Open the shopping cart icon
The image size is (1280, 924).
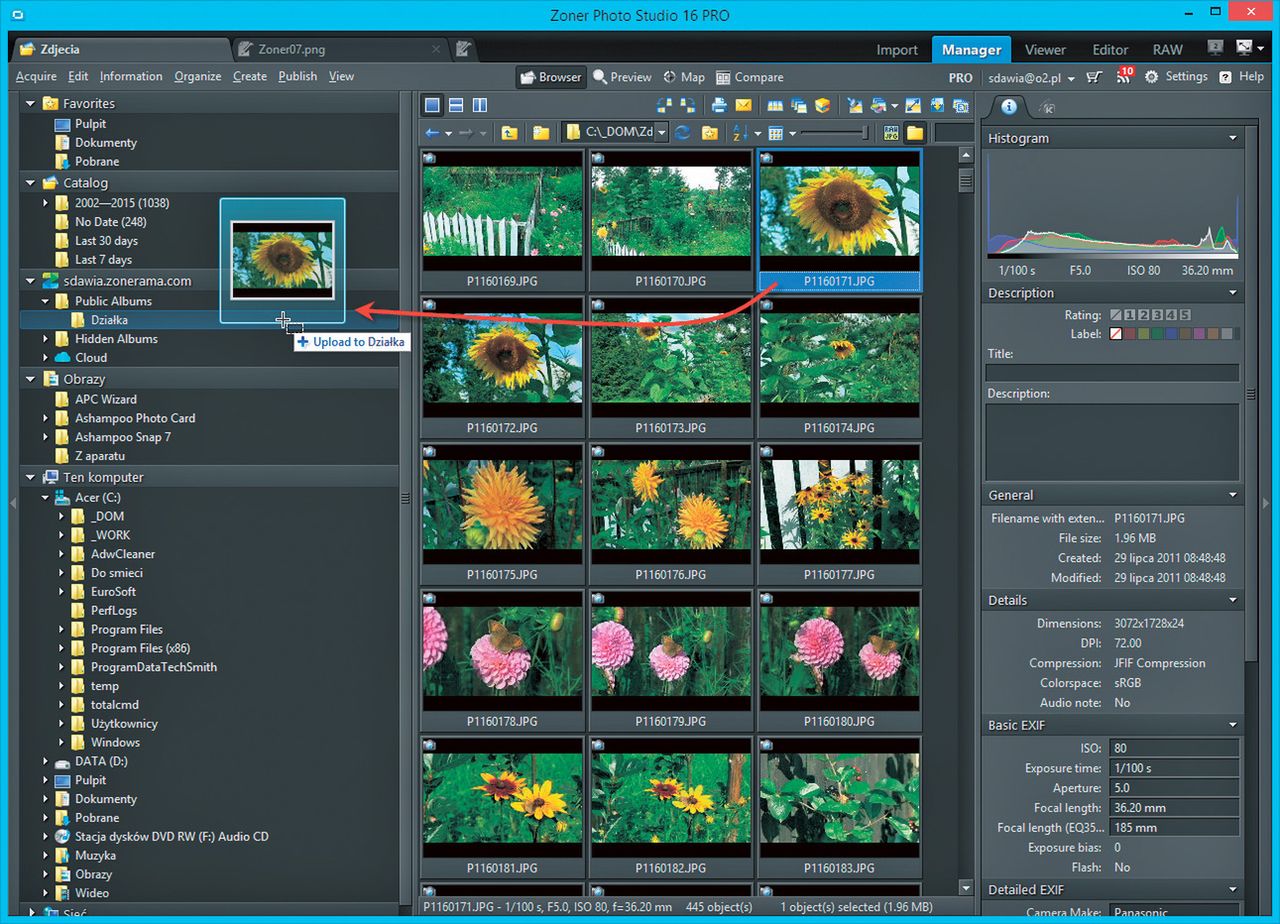click(x=1095, y=77)
